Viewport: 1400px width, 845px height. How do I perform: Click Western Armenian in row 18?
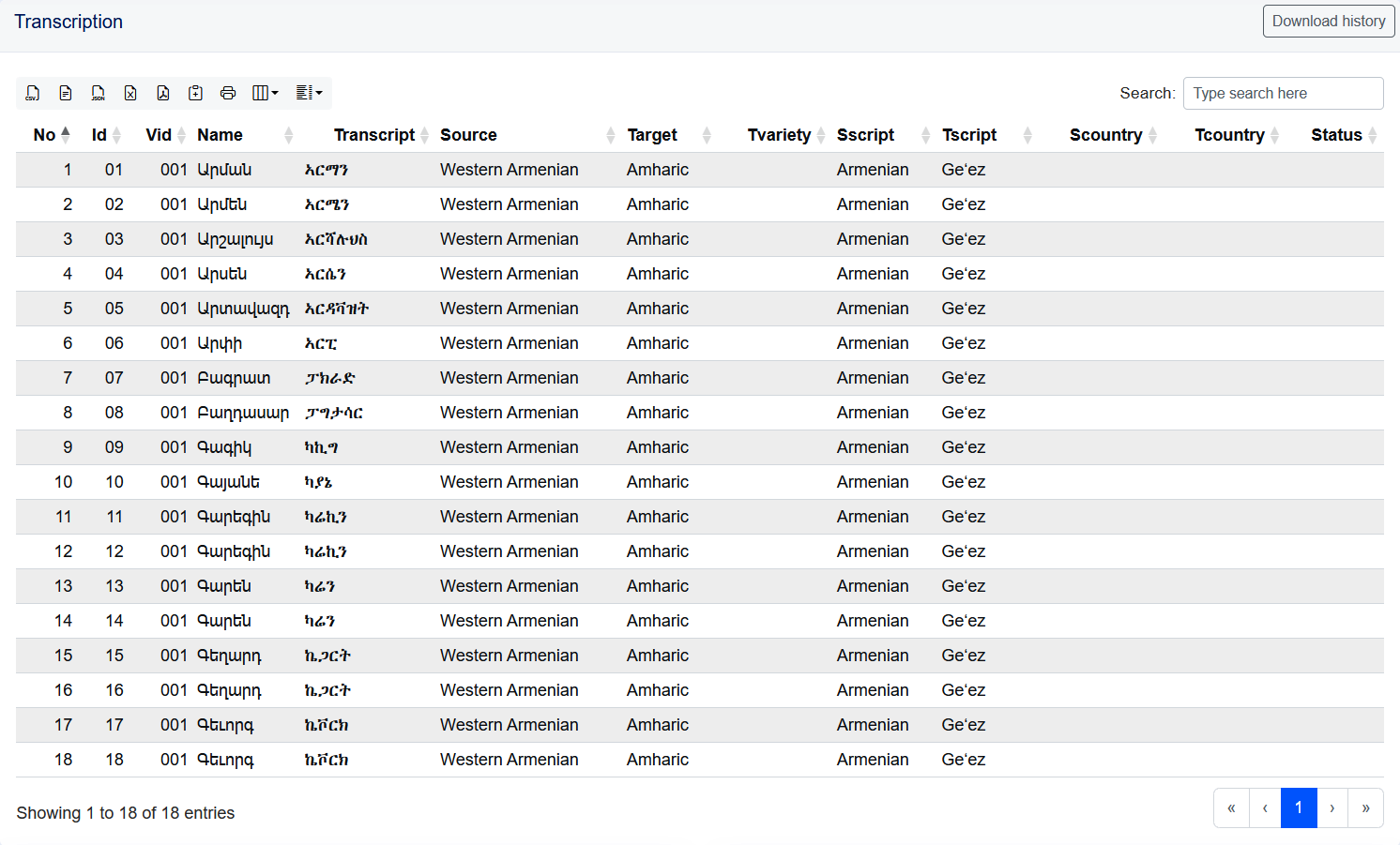pos(510,760)
